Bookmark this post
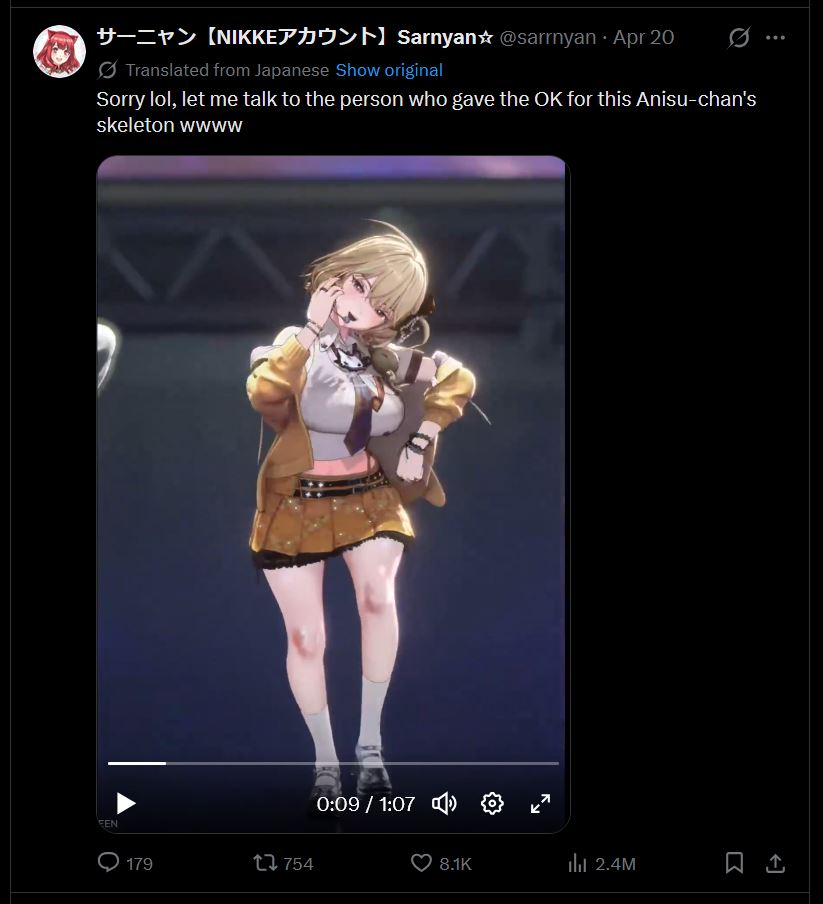The image size is (823, 904). click(x=734, y=863)
